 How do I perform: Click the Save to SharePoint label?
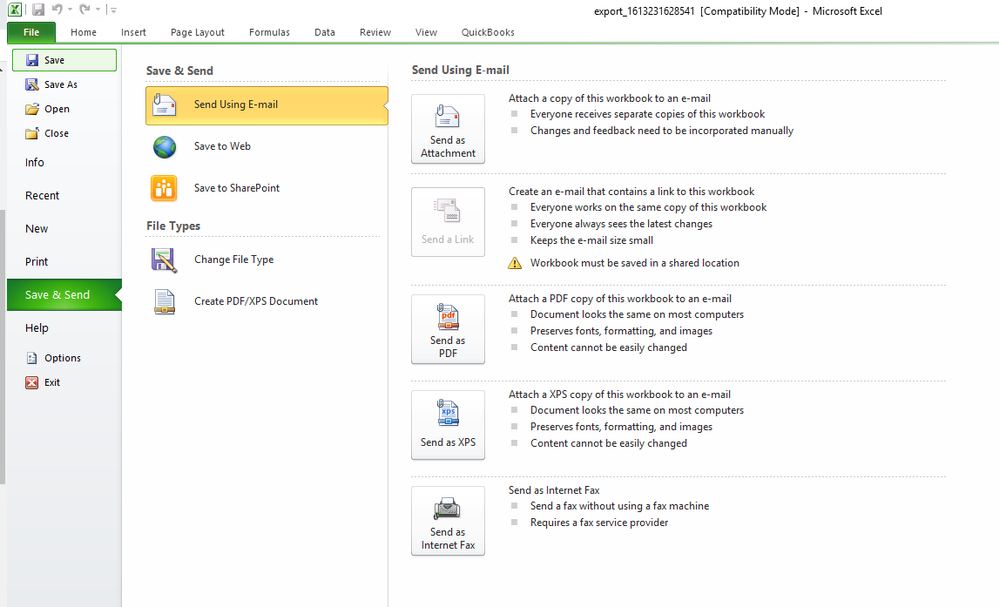(237, 188)
